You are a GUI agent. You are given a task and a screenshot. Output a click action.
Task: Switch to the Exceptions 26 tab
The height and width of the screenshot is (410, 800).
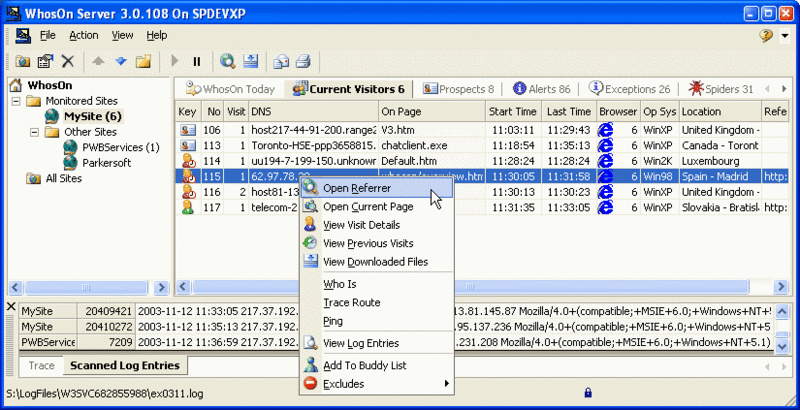[629, 89]
